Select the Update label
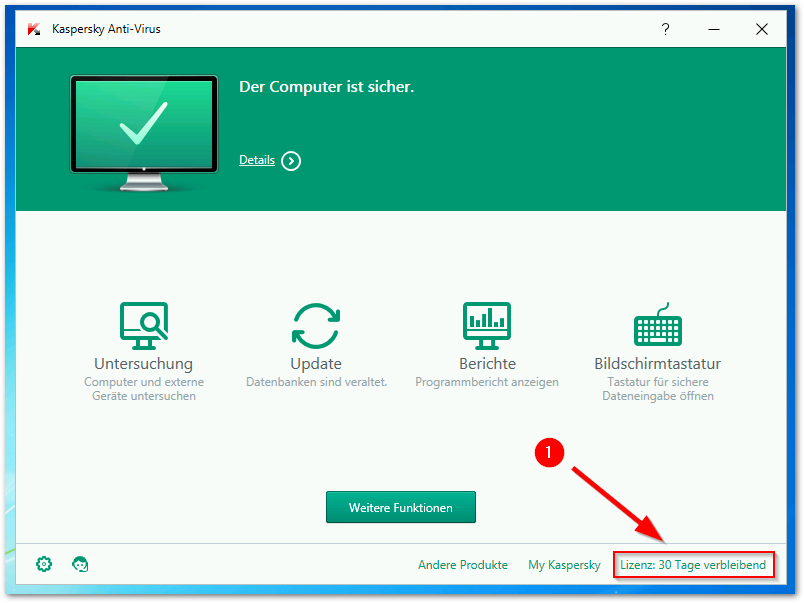Image resolution: width=804 pixels, height=603 pixels. coord(316,364)
